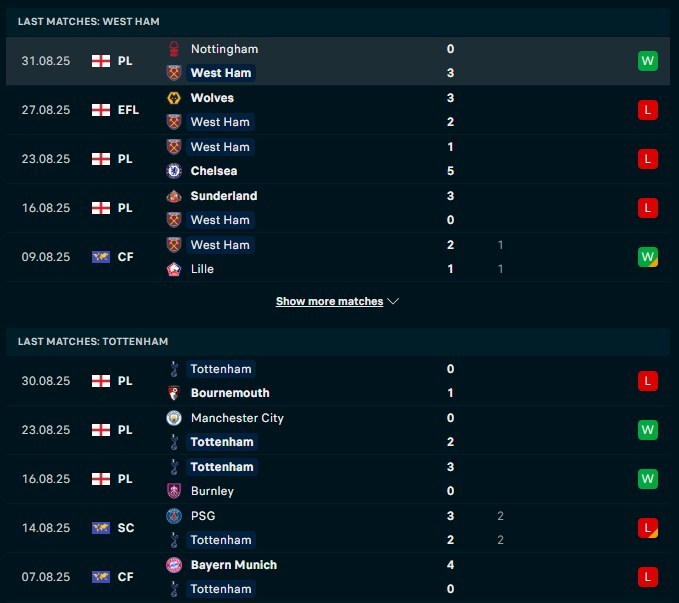Click the Chelsea club crest icon
This screenshot has width=679, height=603.
[174, 171]
